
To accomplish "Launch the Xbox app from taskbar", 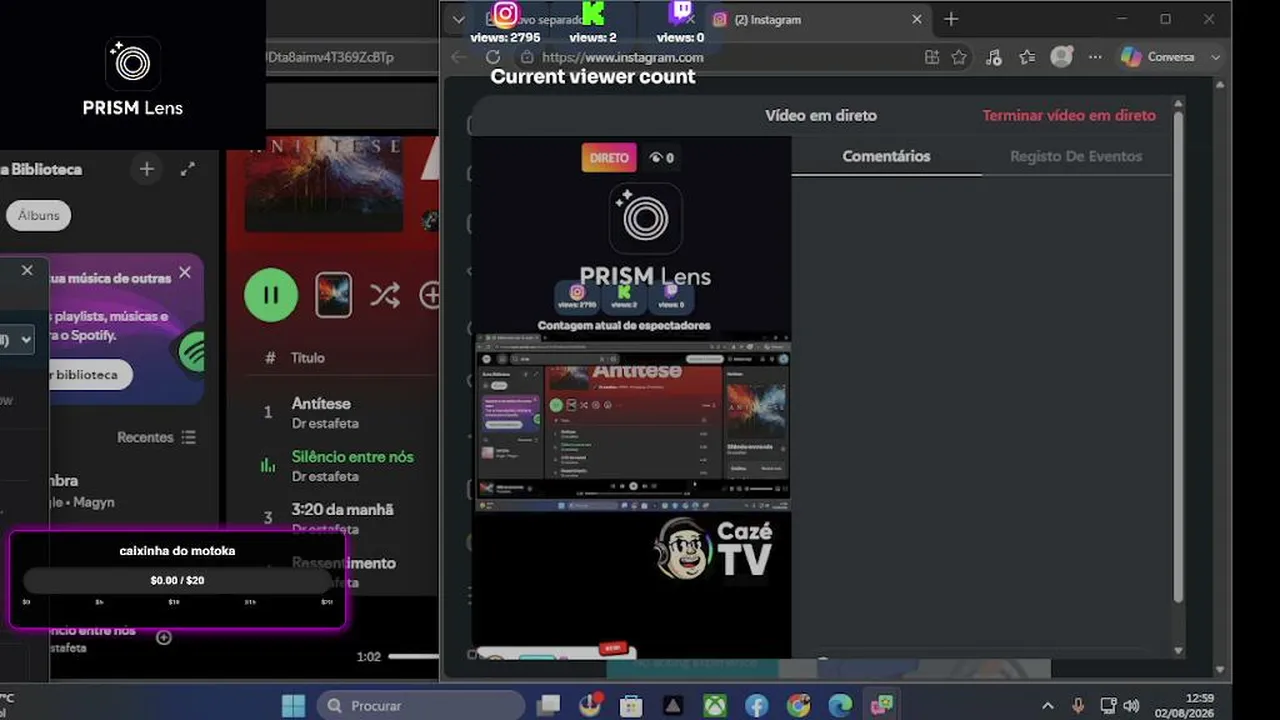I will click(714, 705).
